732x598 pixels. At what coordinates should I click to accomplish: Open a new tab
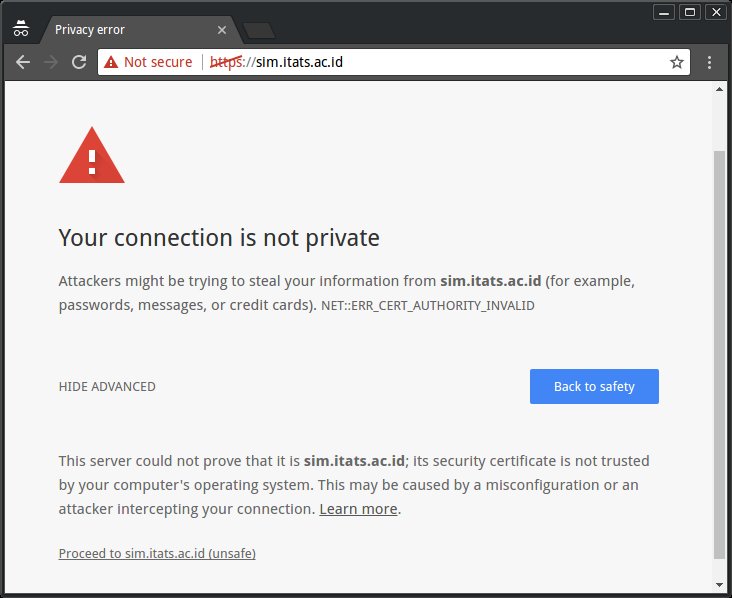(259, 30)
